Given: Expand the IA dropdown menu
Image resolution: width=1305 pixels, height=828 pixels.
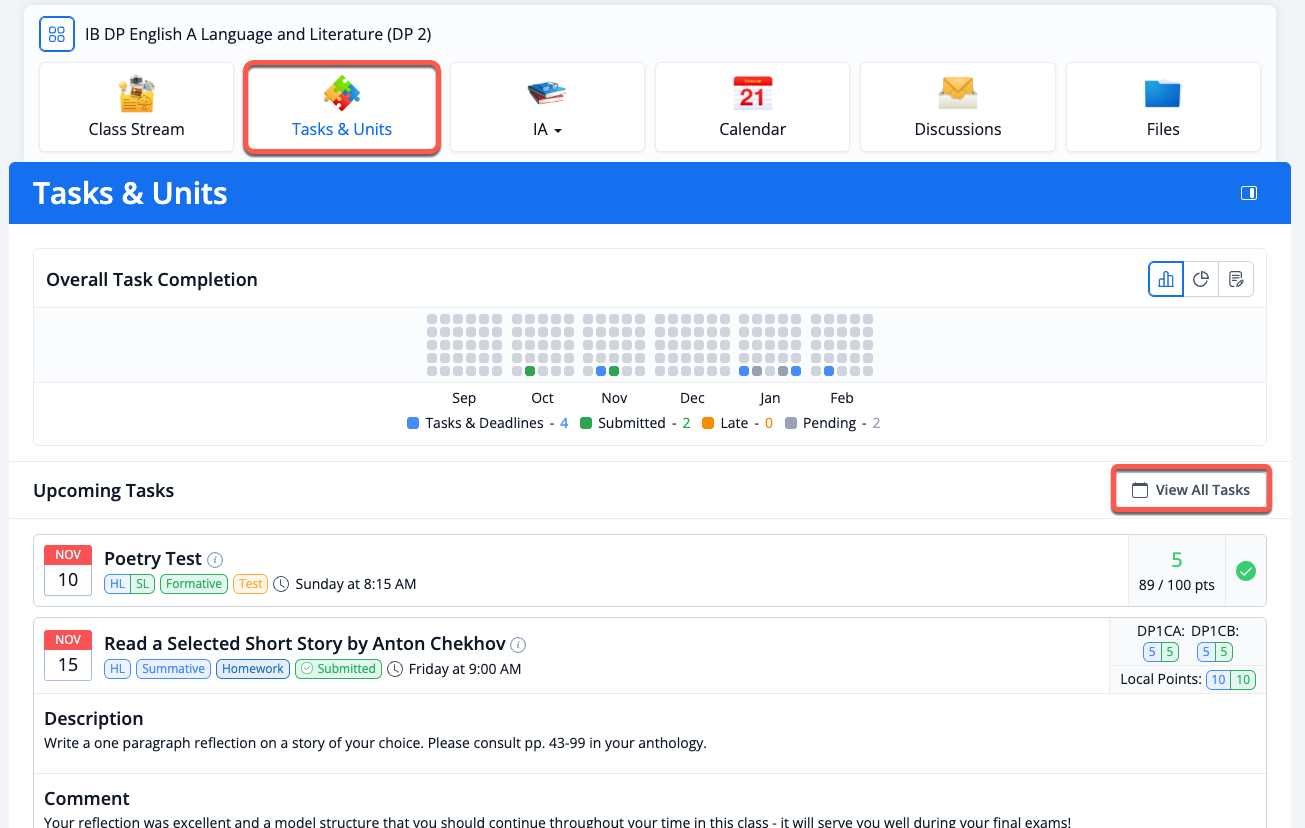Looking at the screenshot, I should (546, 108).
